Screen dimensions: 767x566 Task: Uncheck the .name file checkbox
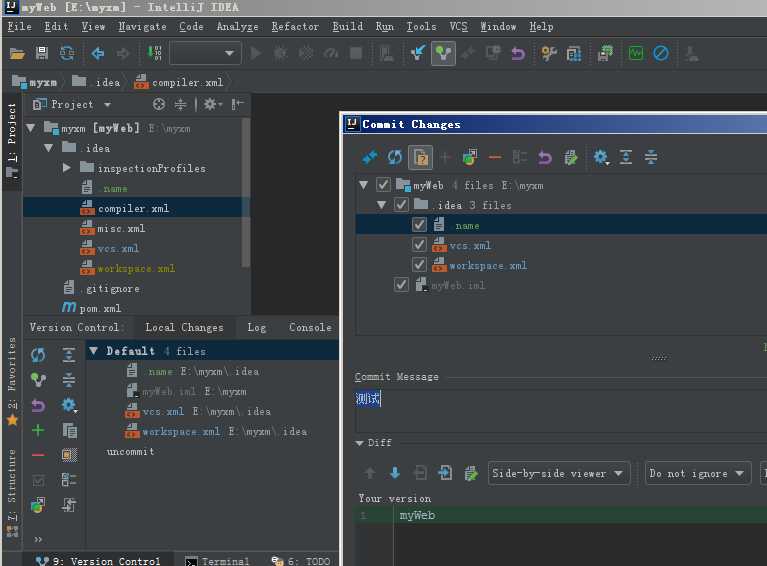[419, 225]
